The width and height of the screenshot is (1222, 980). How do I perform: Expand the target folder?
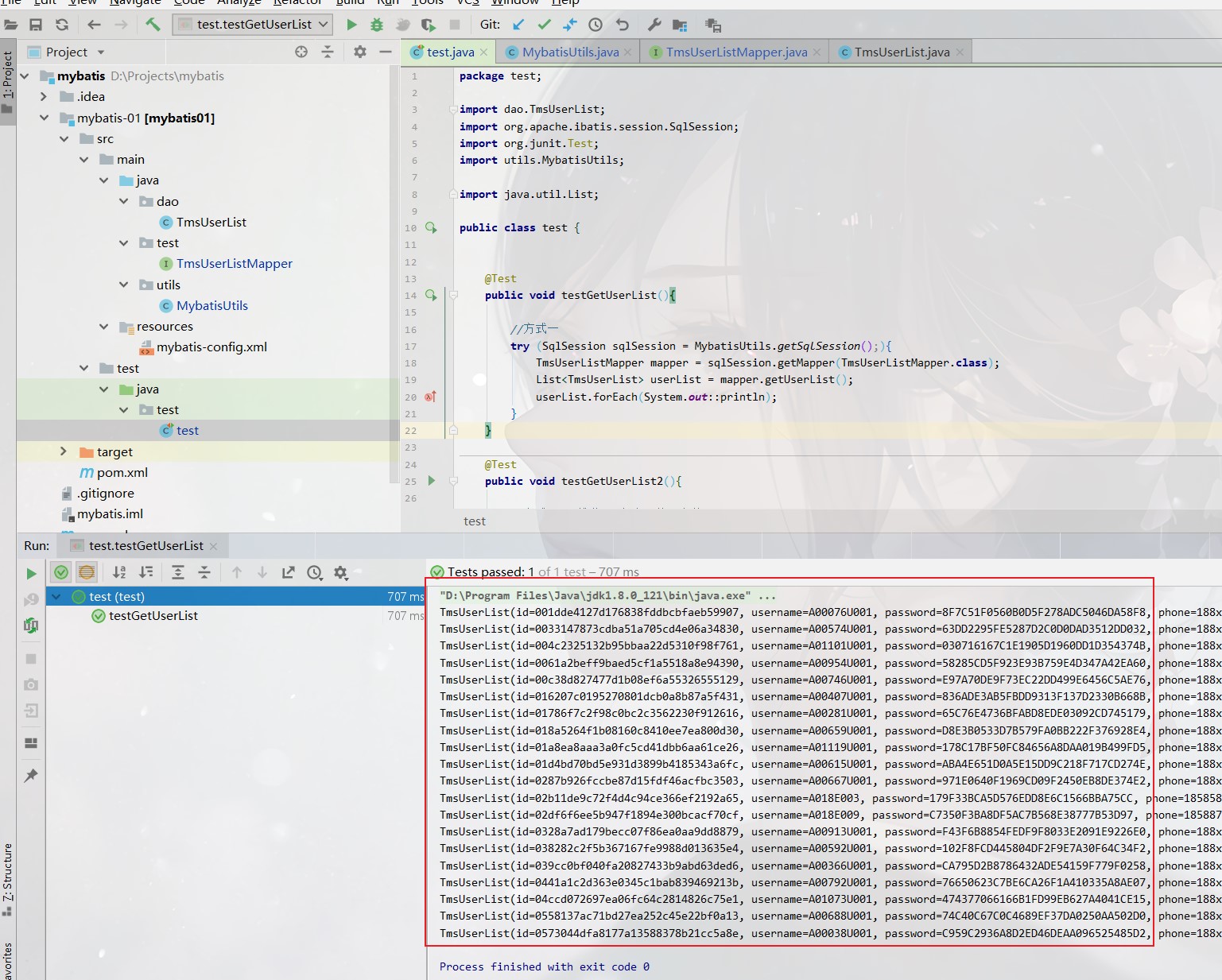tap(64, 451)
